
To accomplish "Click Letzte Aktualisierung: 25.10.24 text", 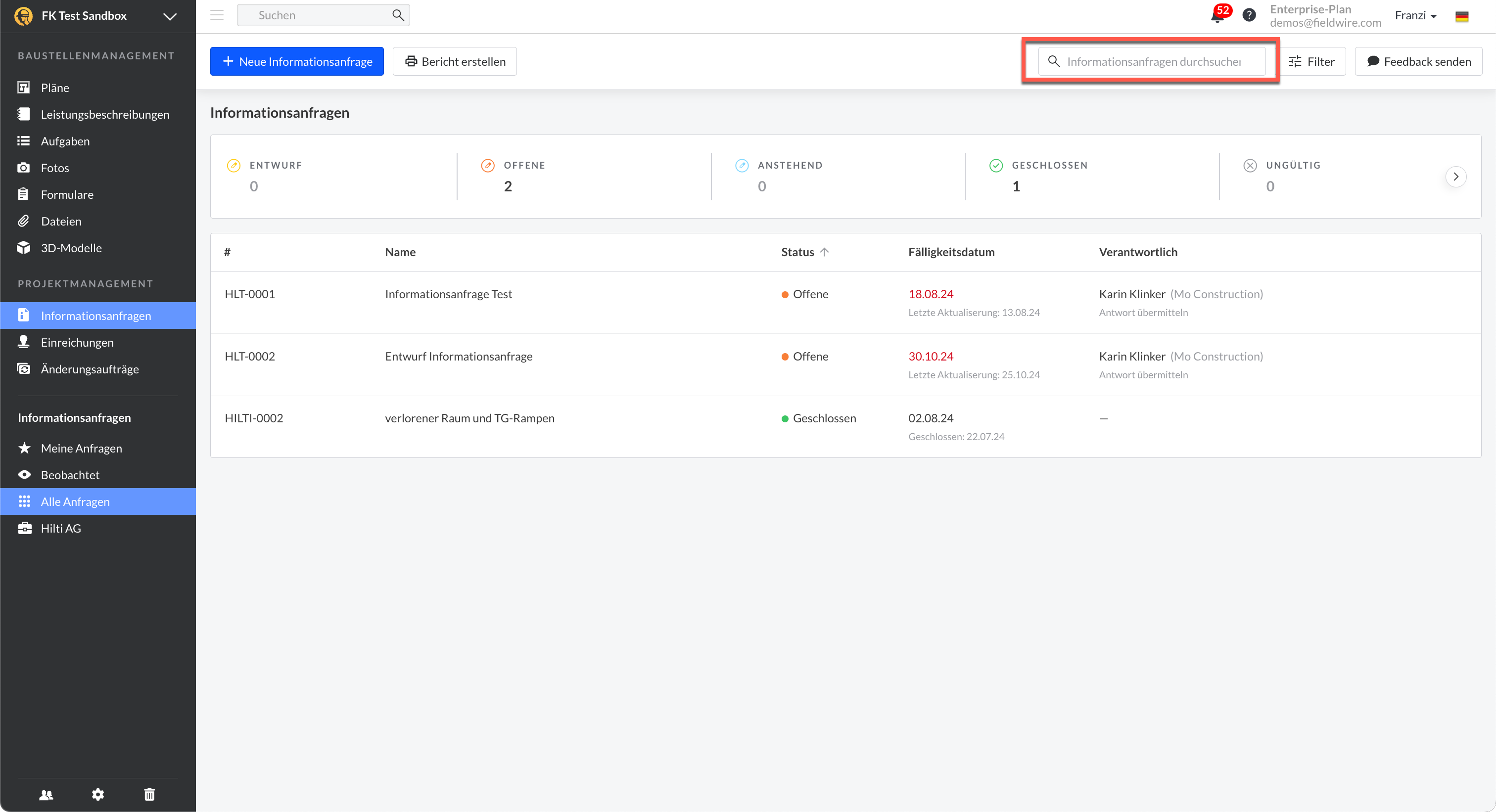I will [x=974, y=375].
